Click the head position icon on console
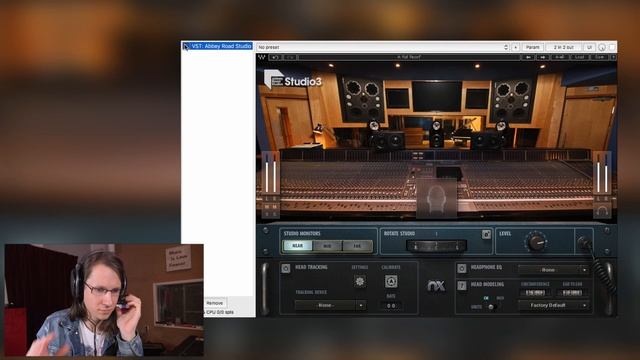 tap(436, 199)
